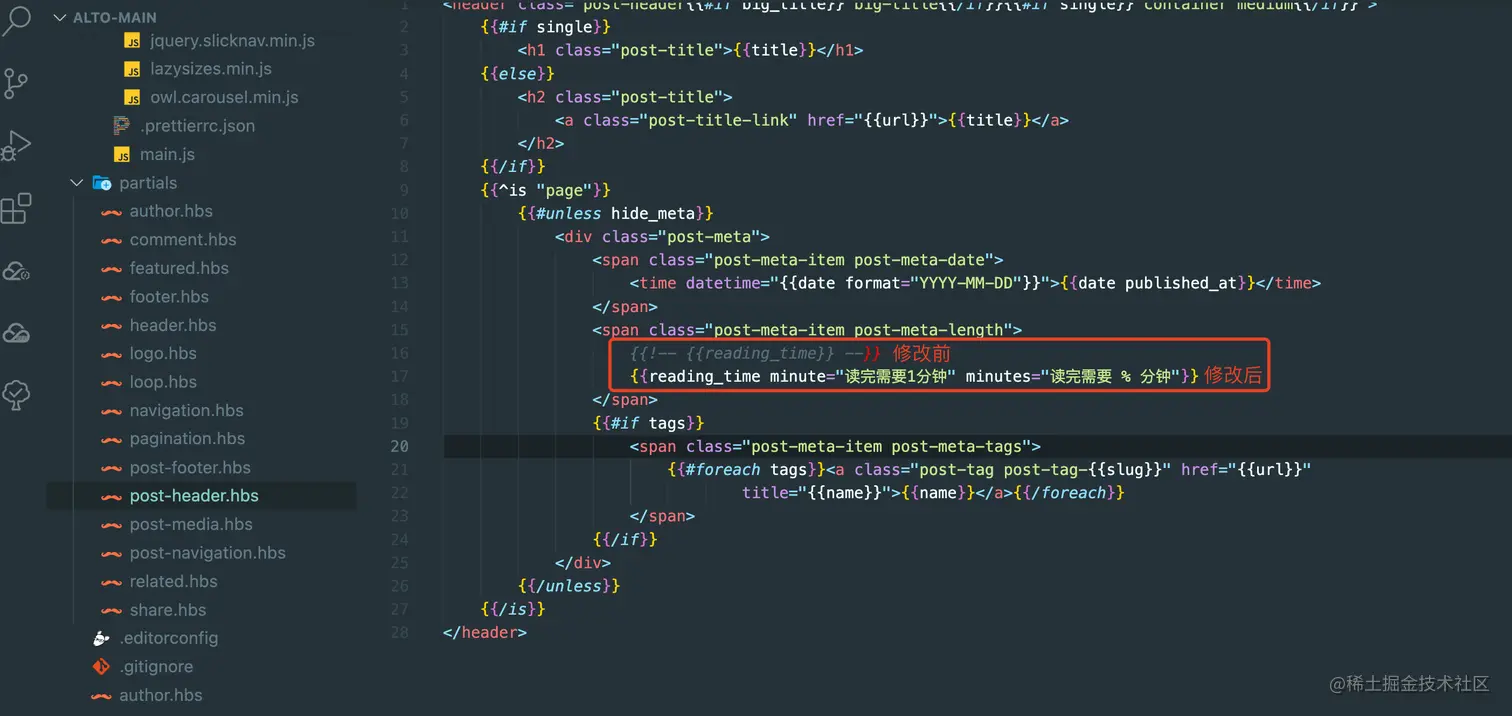Open logo.hbs in partials

point(163,354)
